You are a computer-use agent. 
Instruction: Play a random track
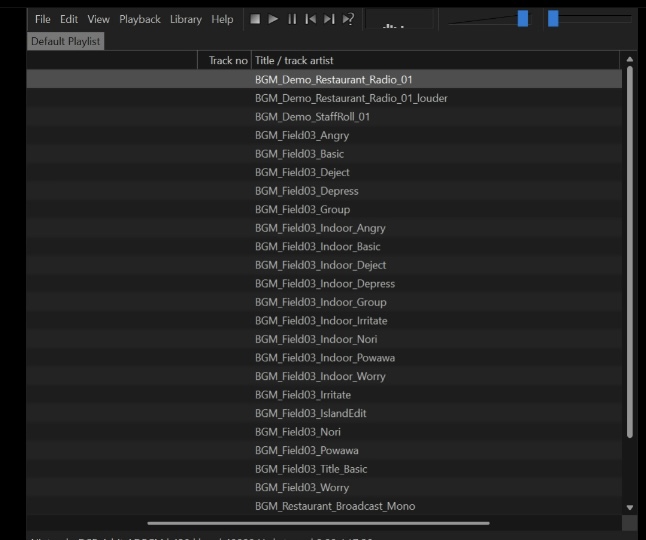click(x=348, y=19)
